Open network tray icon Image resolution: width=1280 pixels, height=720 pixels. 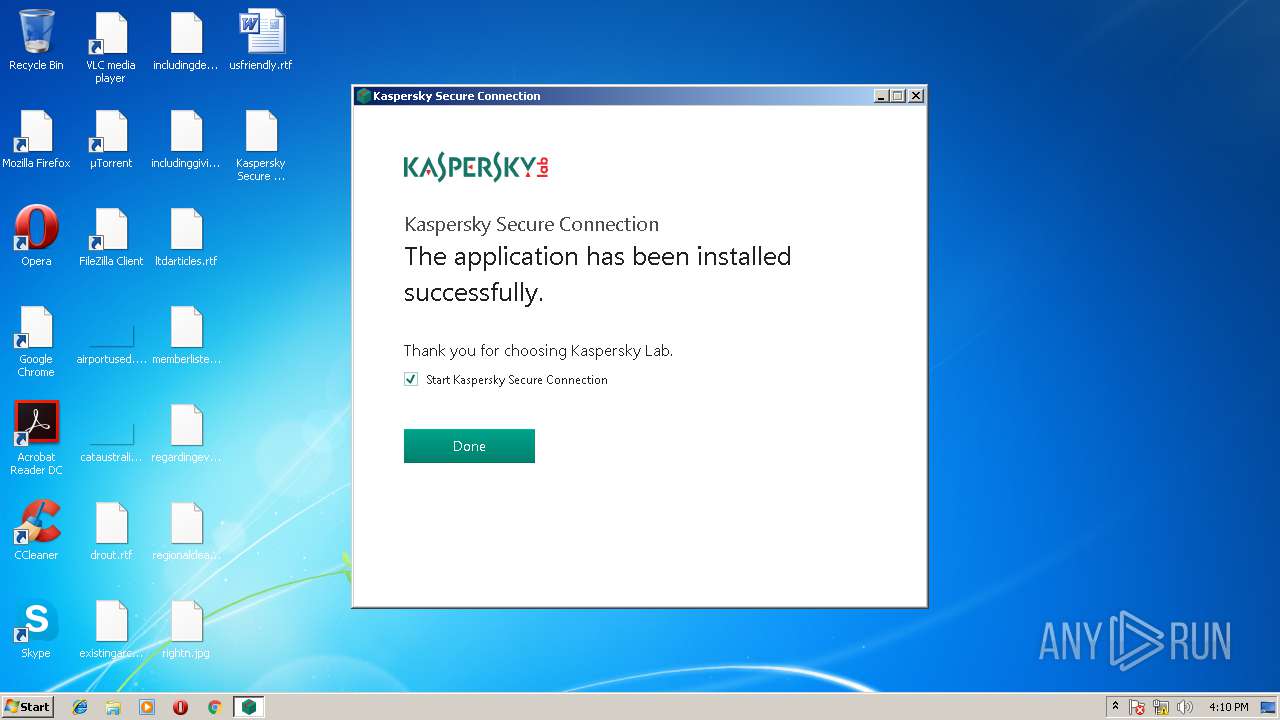[1161, 707]
